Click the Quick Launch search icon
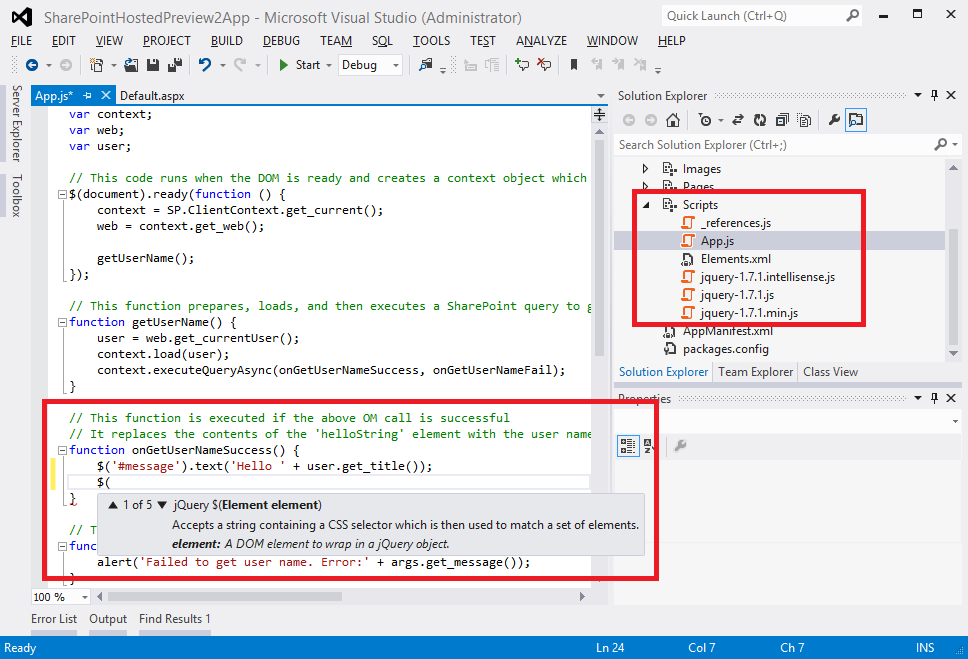The width and height of the screenshot is (968, 659). click(x=852, y=15)
